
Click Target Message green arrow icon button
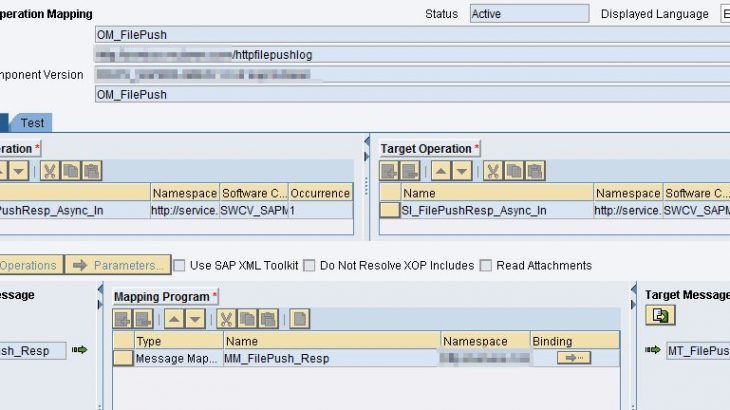661,315
